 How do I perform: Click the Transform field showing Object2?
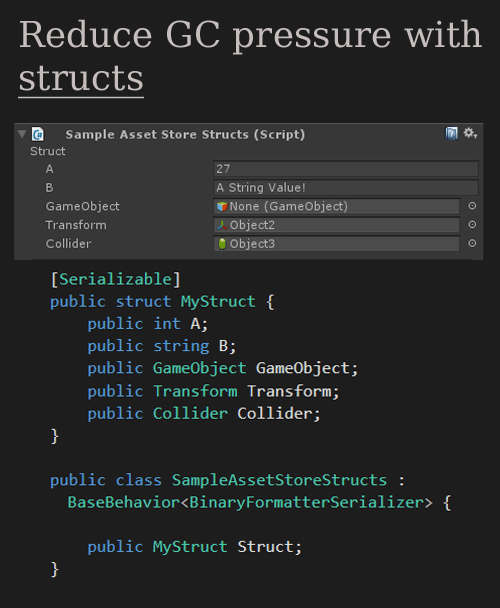point(336,225)
